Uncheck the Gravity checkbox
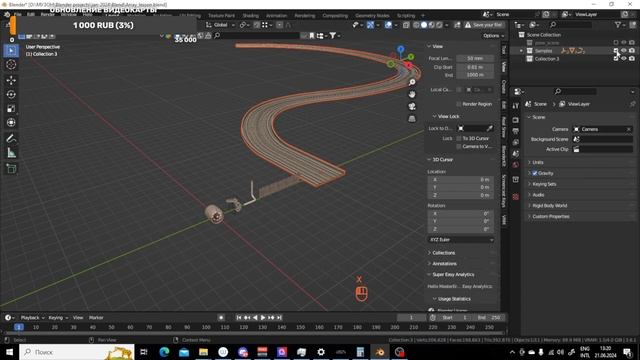Image resolution: width=640 pixels, height=360 pixels. (535, 173)
